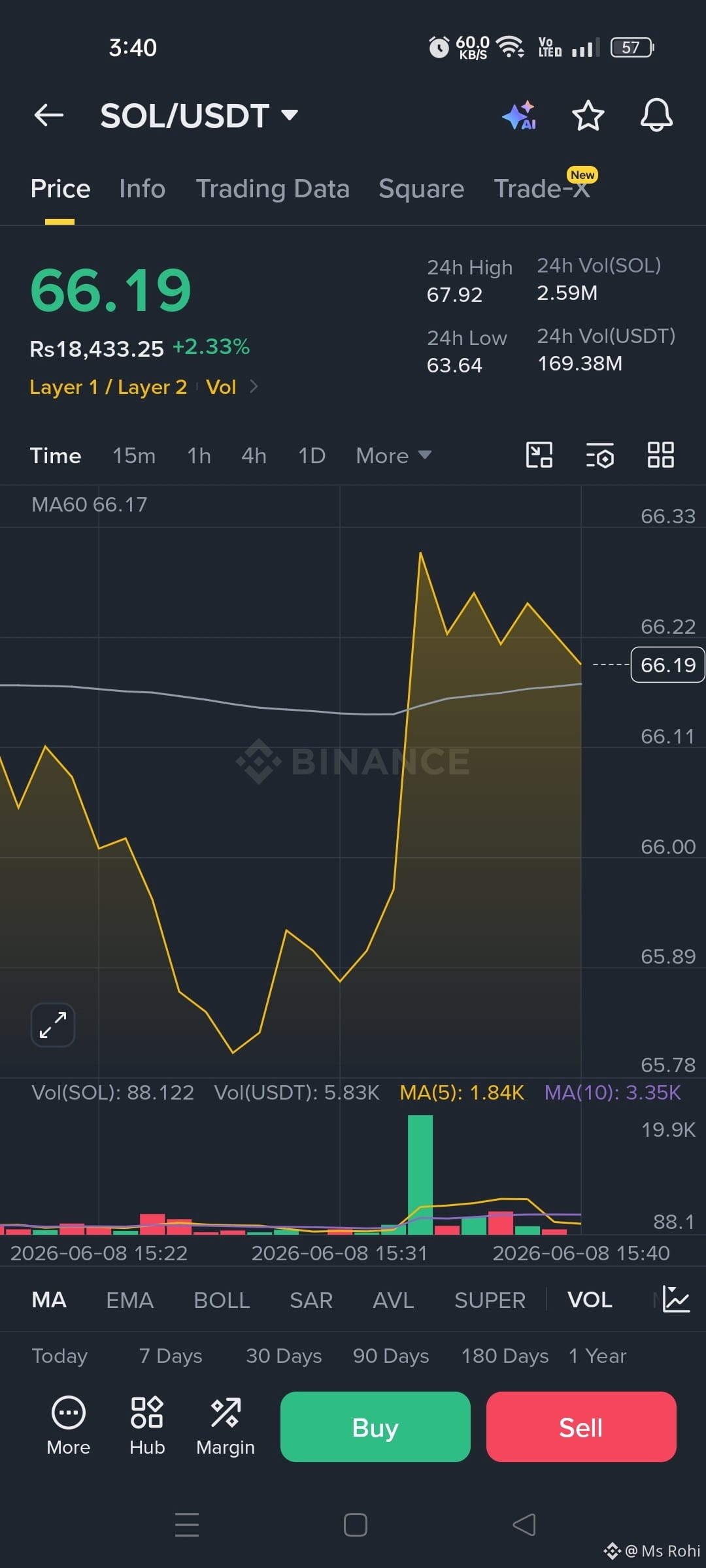Screen dimensions: 706x1568
Task: Open the SOL/USDT pair dropdown
Action: (x=199, y=116)
